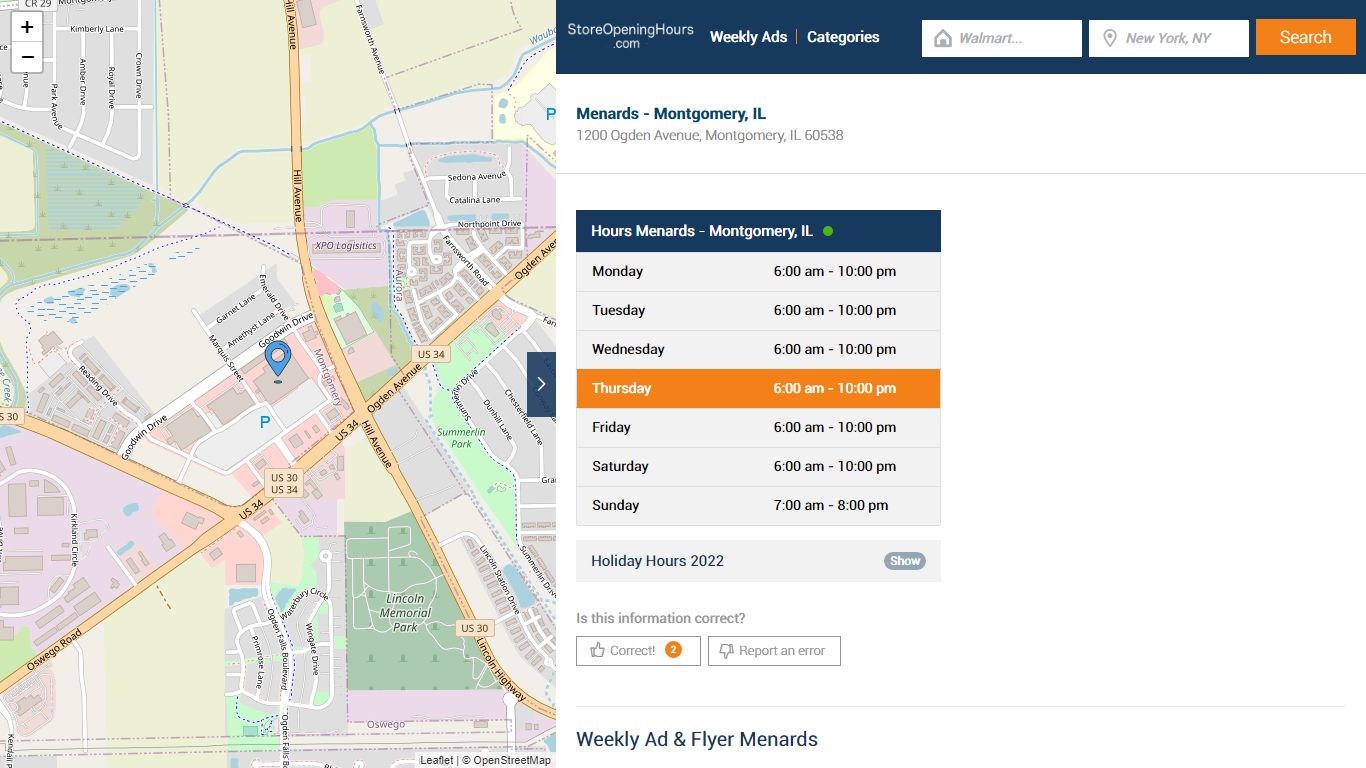This screenshot has height=768, width=1366.
Task: Click the Saturday hours row
Action: coord(758,466)
